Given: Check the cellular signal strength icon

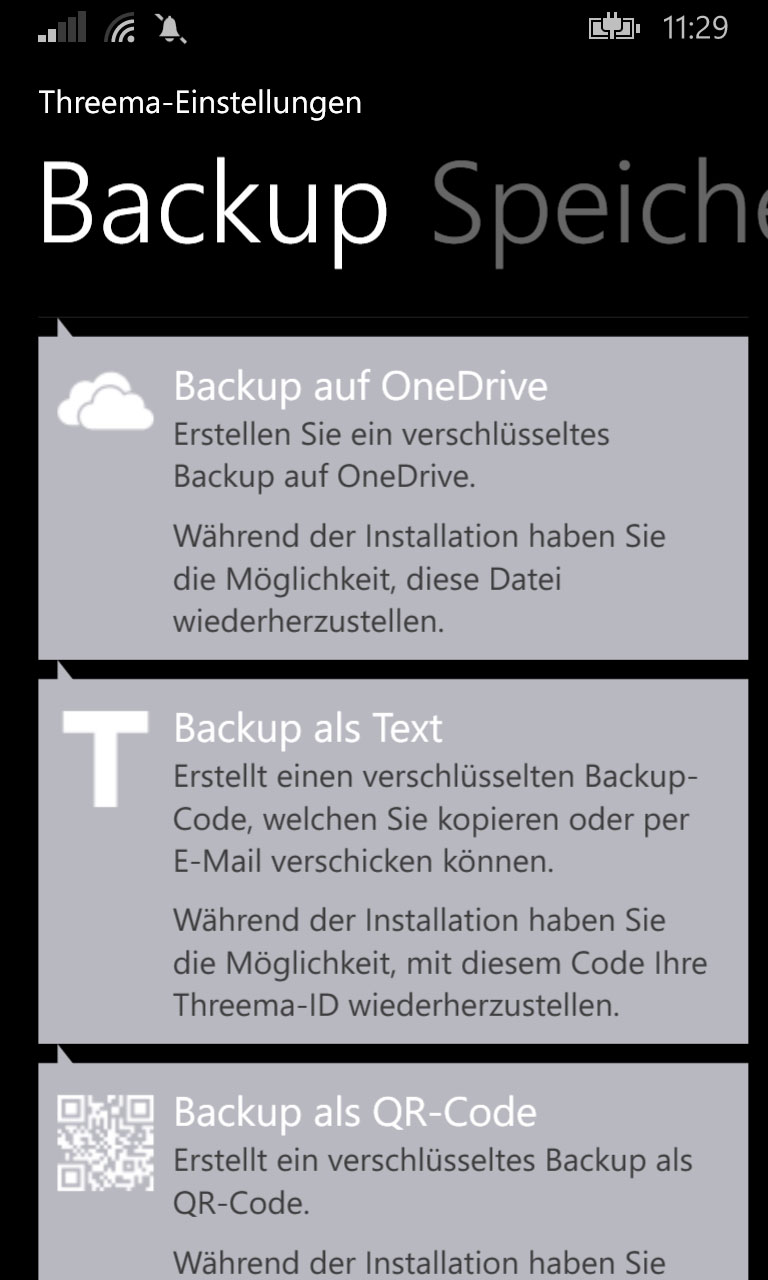Looking at the screenshot, I should point(62,28).
